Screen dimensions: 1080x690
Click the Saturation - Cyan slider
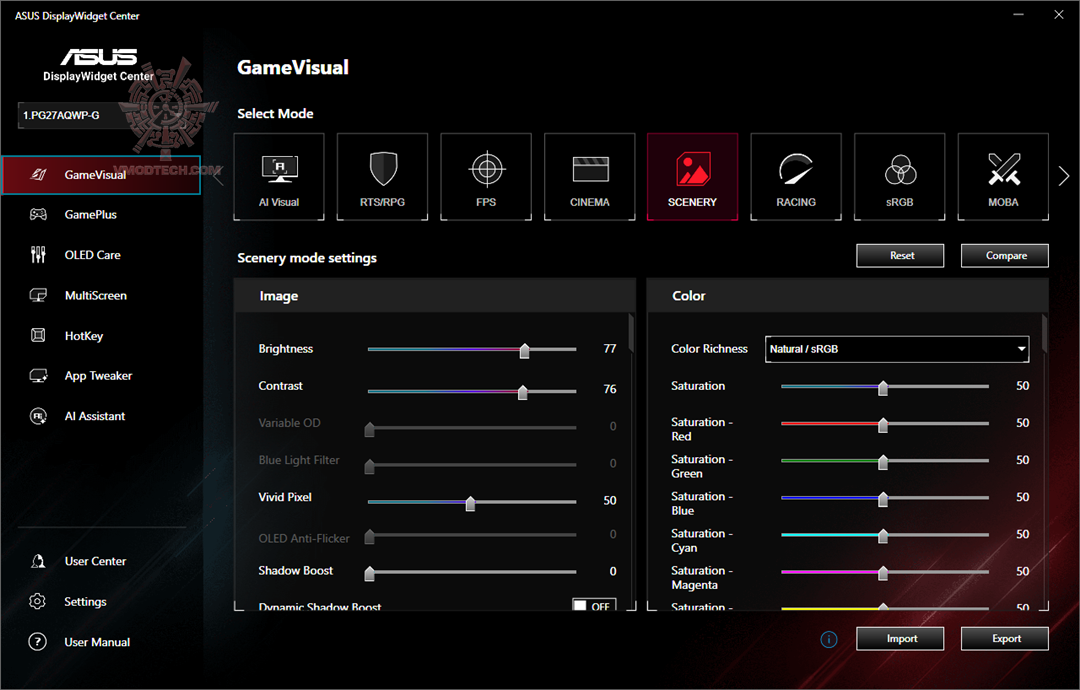(885, 535)
